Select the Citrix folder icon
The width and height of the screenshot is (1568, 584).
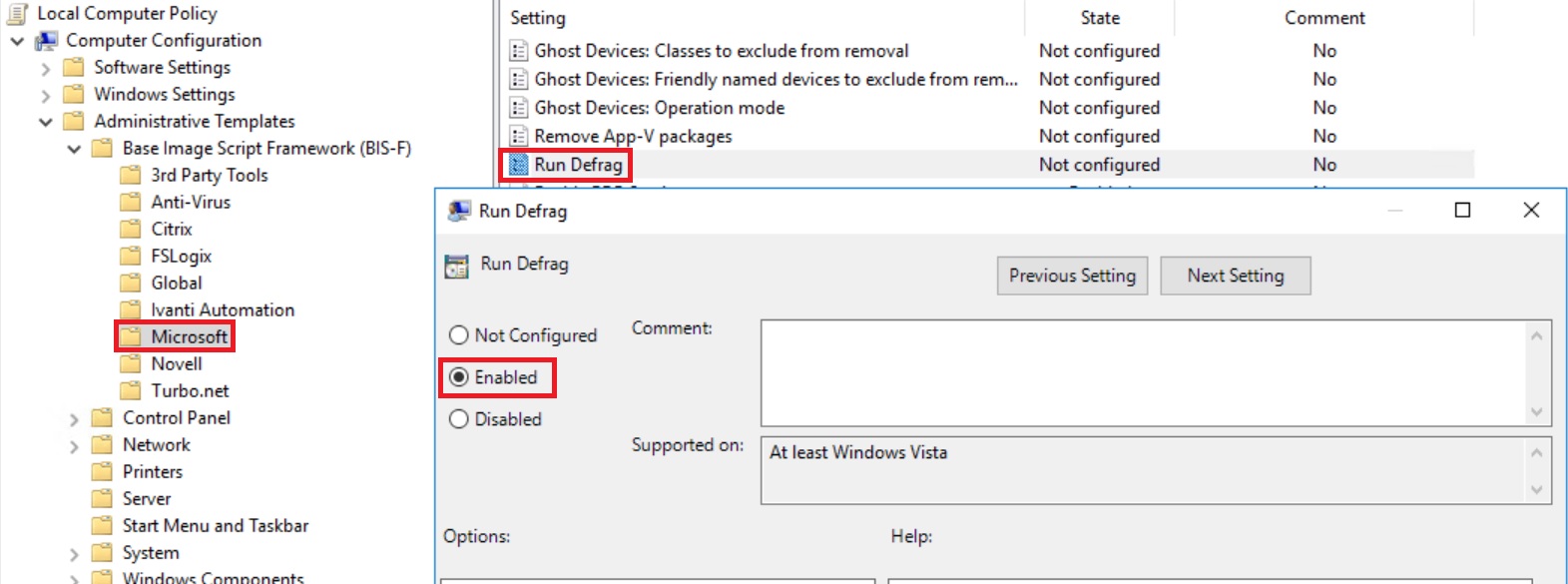point(130,229)
